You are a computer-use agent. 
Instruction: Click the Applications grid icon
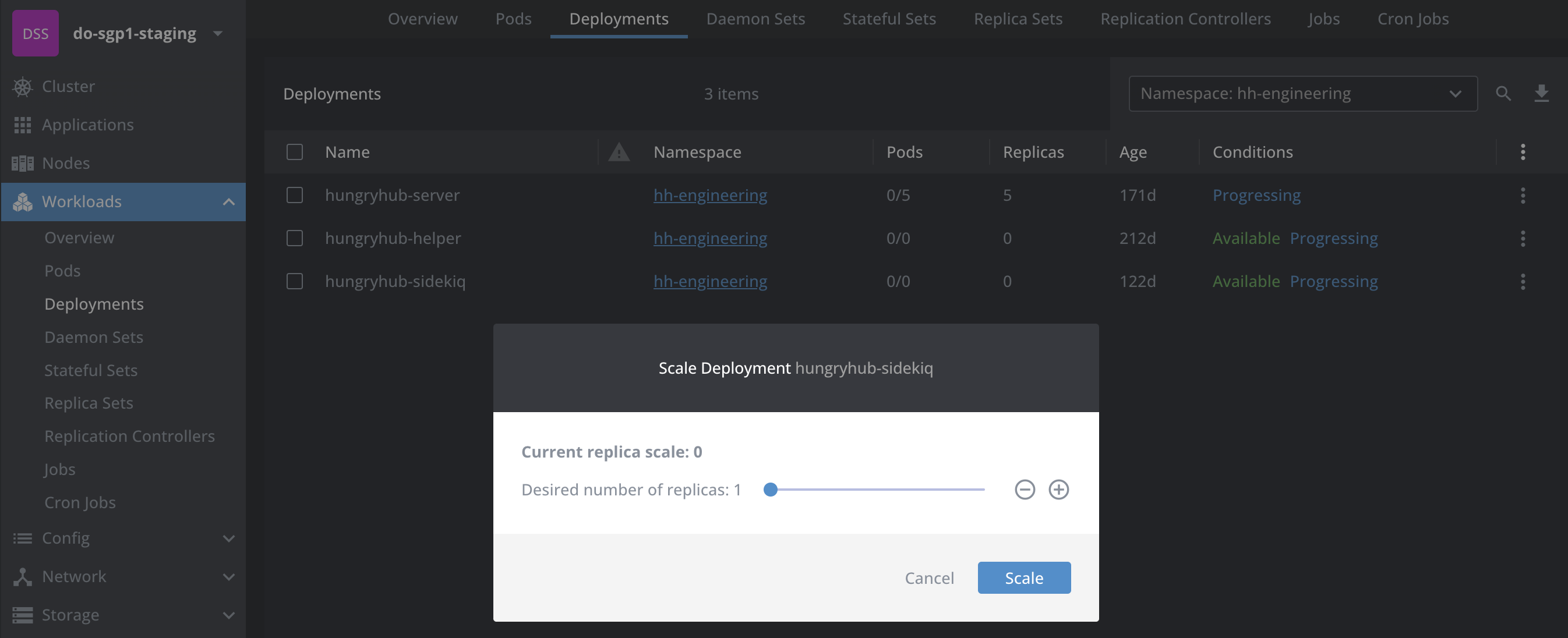[x=23, y=125]
